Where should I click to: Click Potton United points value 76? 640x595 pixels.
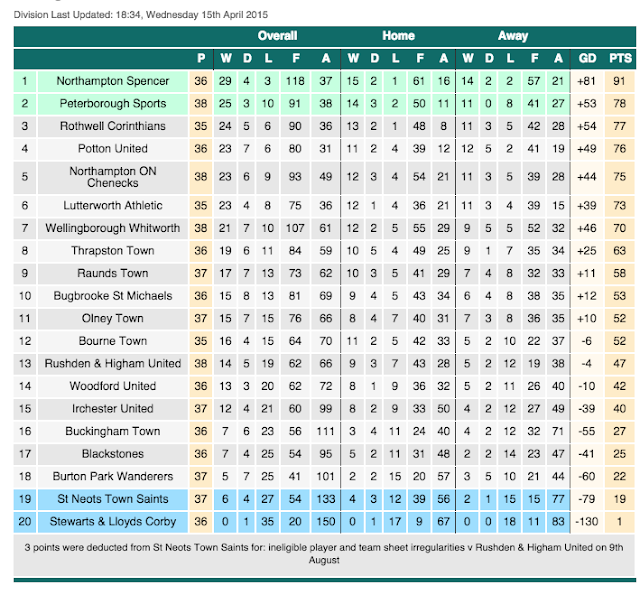click(x=619, y=149)
